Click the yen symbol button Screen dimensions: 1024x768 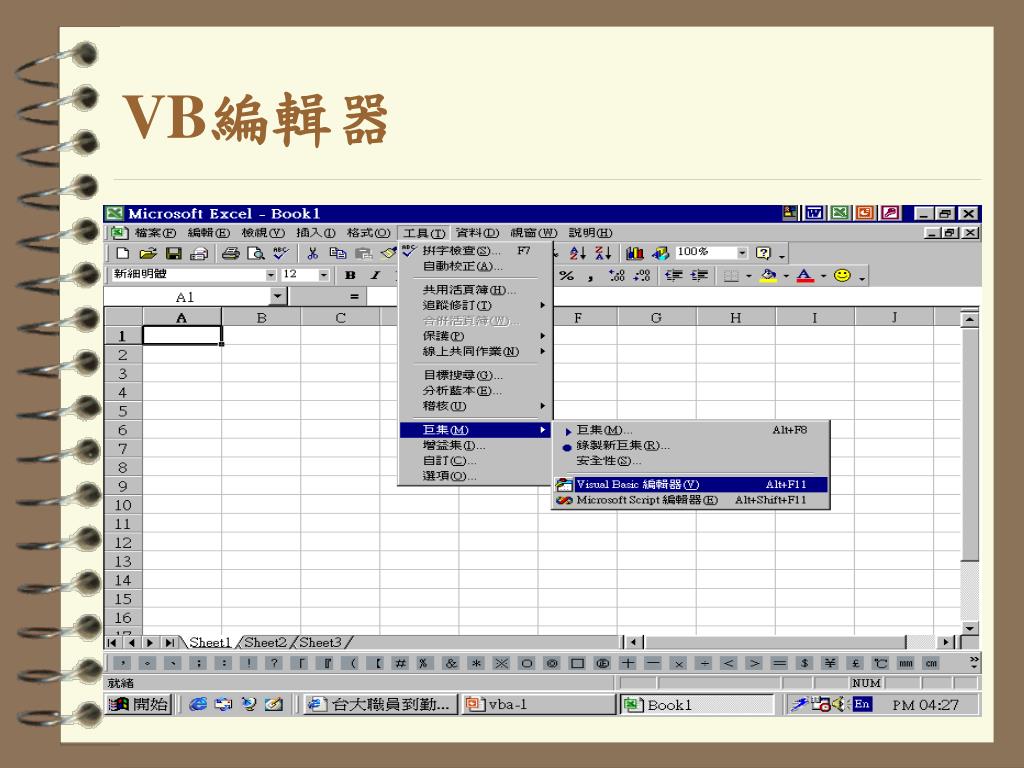pyautogui.click(x=830, y=663)
